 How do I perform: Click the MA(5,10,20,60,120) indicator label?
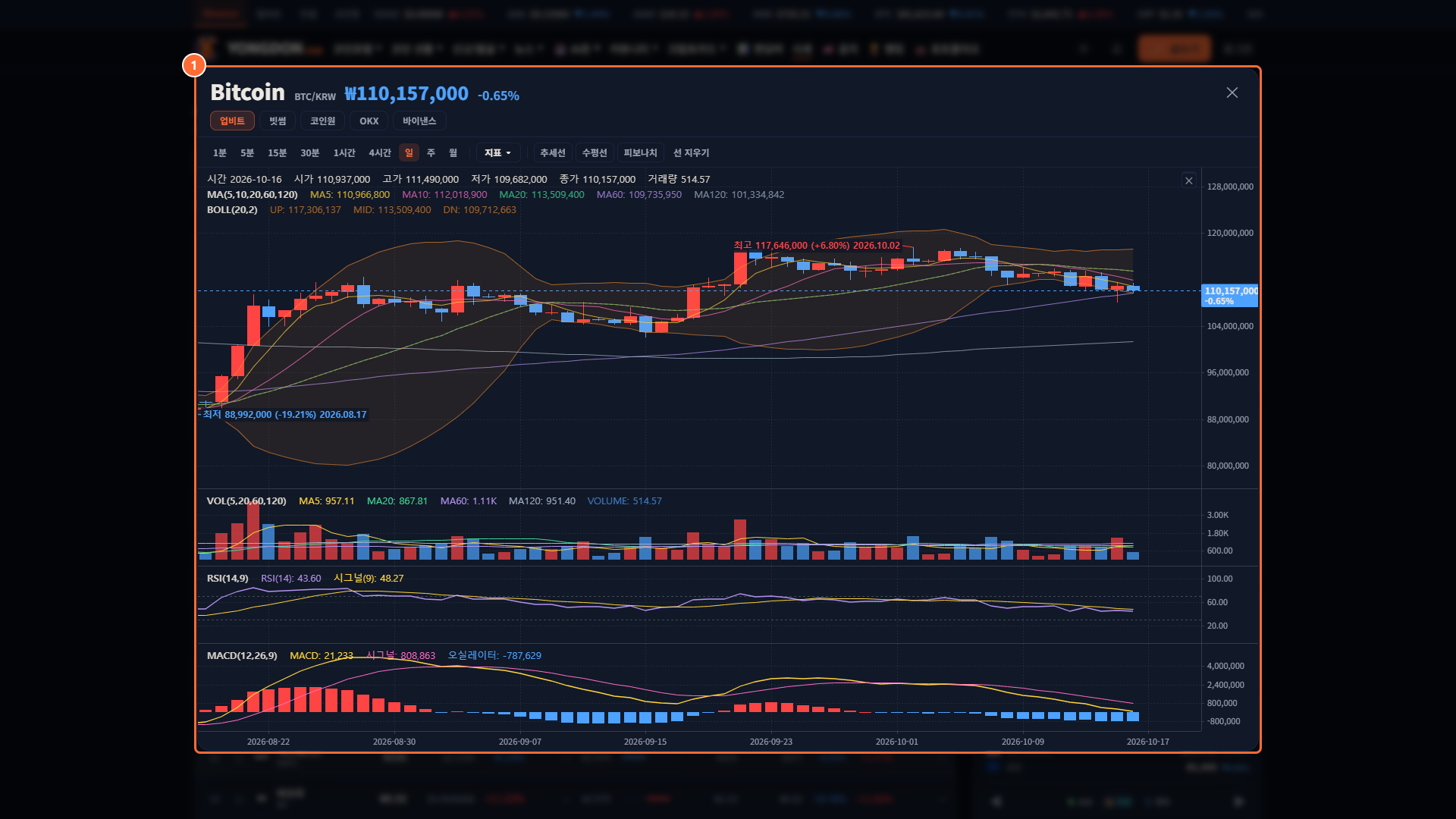click(x=252, y=195)
